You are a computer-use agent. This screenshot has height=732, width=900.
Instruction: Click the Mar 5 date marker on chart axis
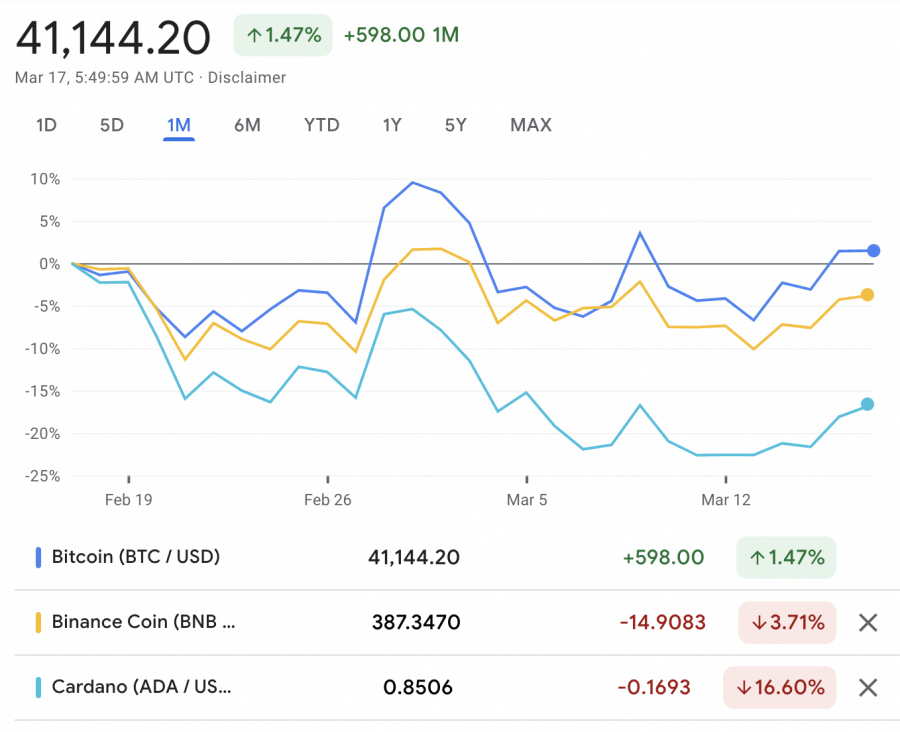coord(527,500)
